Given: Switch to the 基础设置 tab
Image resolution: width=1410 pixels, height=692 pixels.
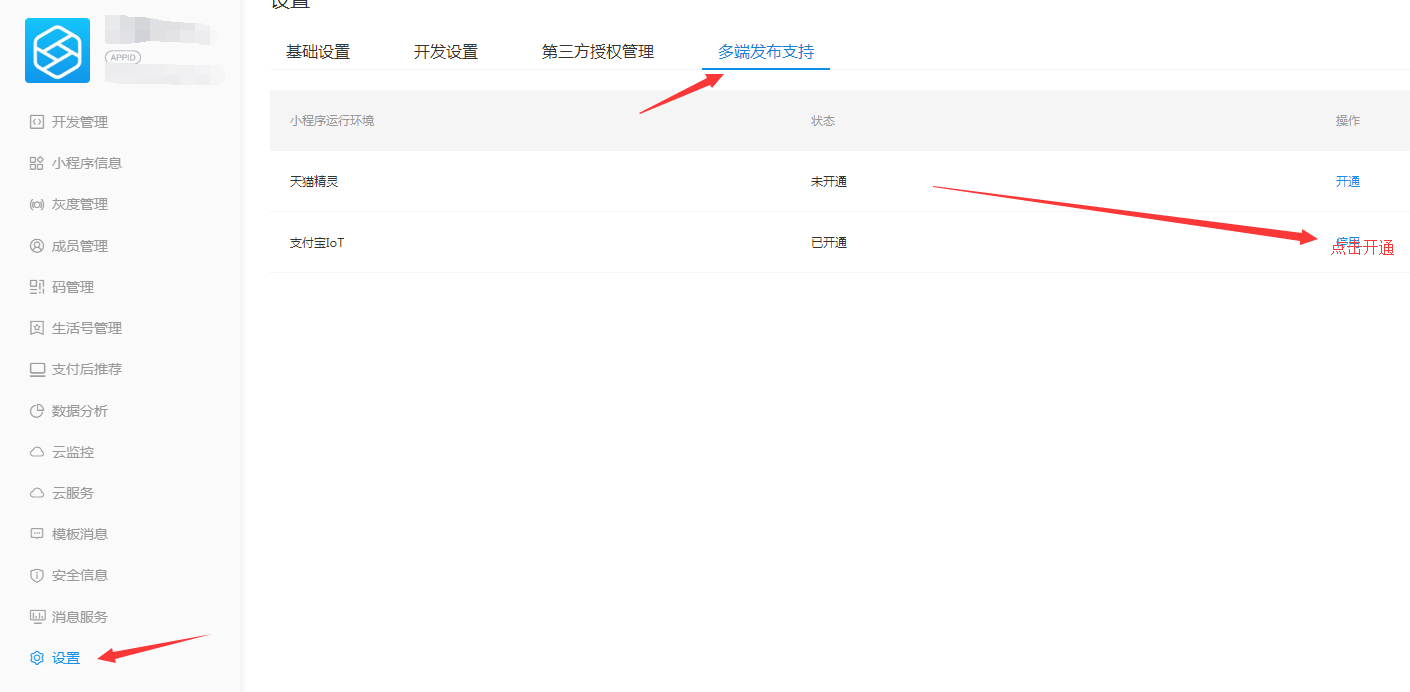Looking at the screenshot, I should [x=318, y=52].
